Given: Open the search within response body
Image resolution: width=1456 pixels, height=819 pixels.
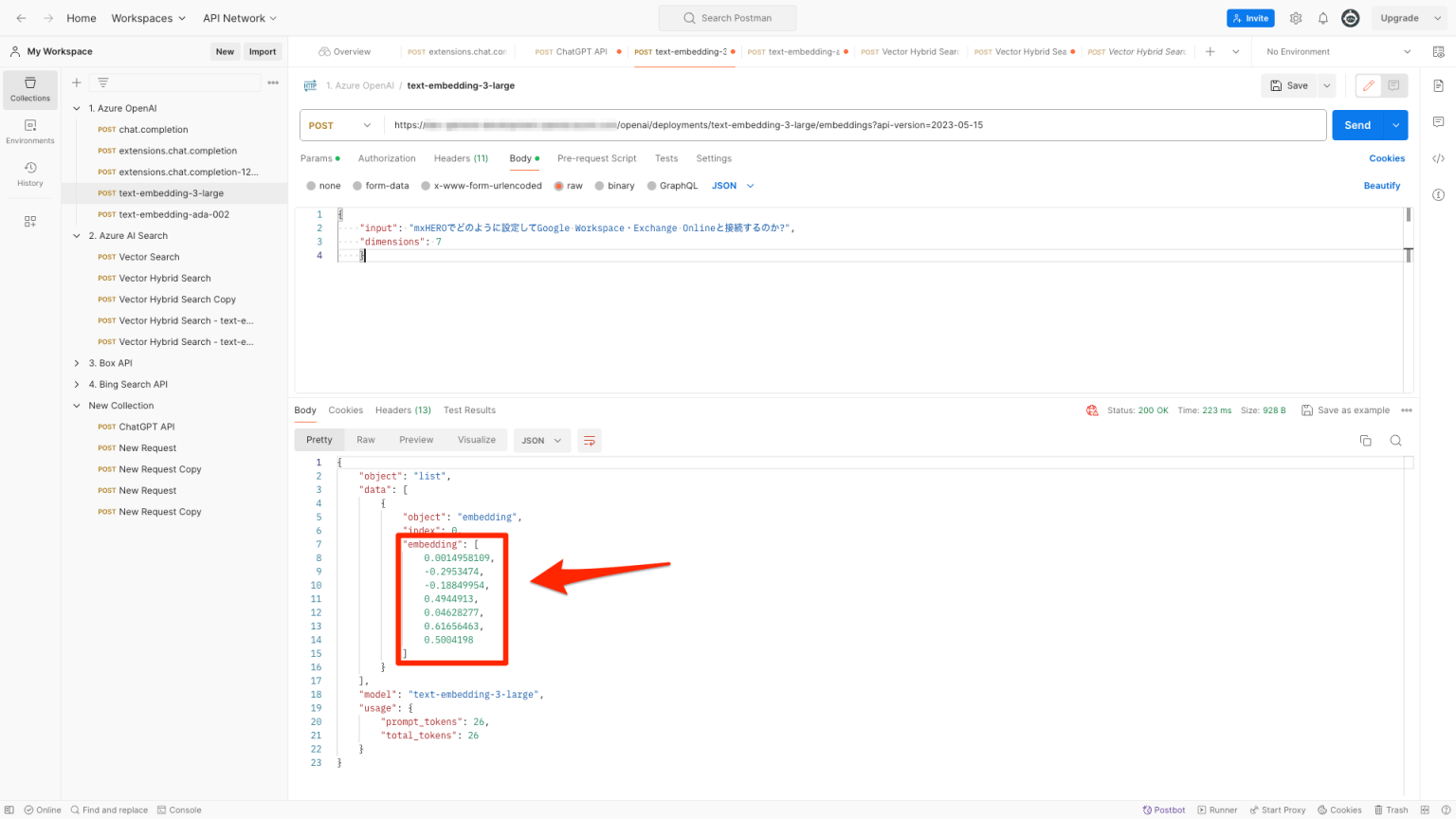Looking at the screenshot, I should click(1397, 440).
